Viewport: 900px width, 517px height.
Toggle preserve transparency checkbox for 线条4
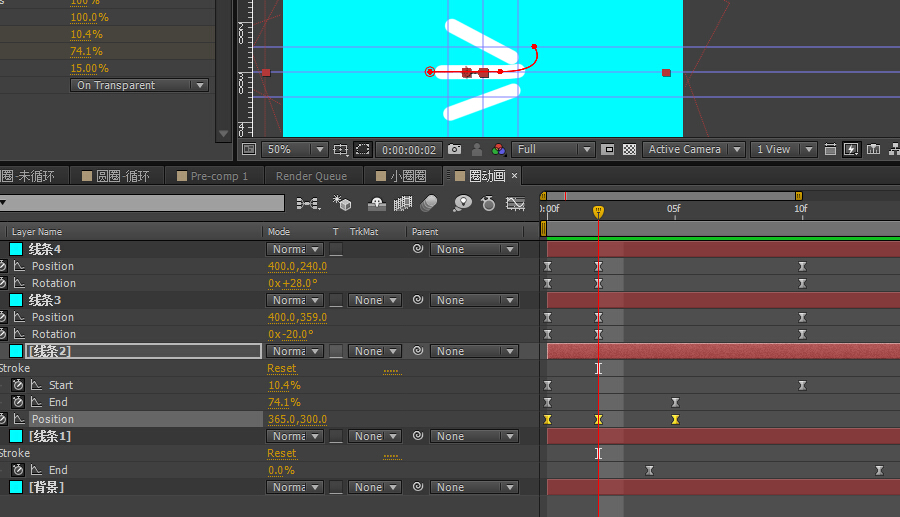tap(336, 249)
